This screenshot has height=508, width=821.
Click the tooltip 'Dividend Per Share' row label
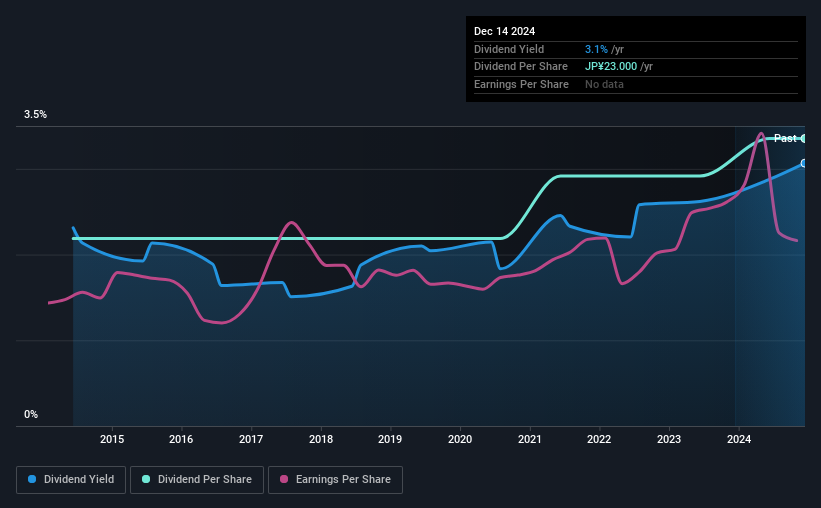tap(521, 67)
